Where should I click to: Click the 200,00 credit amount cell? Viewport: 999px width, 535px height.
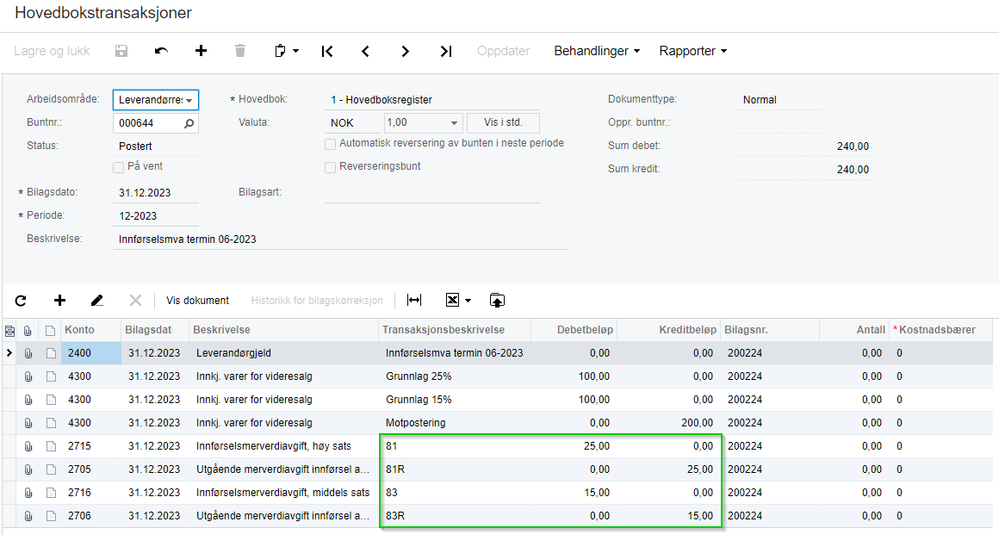[x=668, y=423]
